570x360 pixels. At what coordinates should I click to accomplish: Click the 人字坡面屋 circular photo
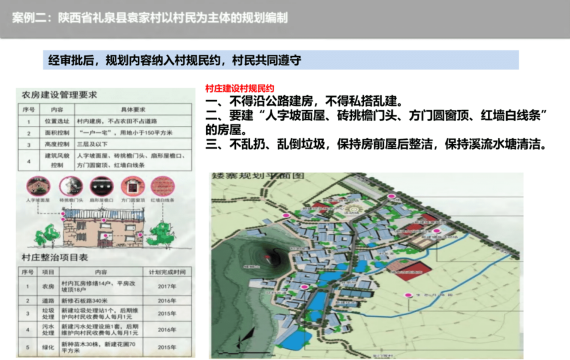click(x=38, y=186)
